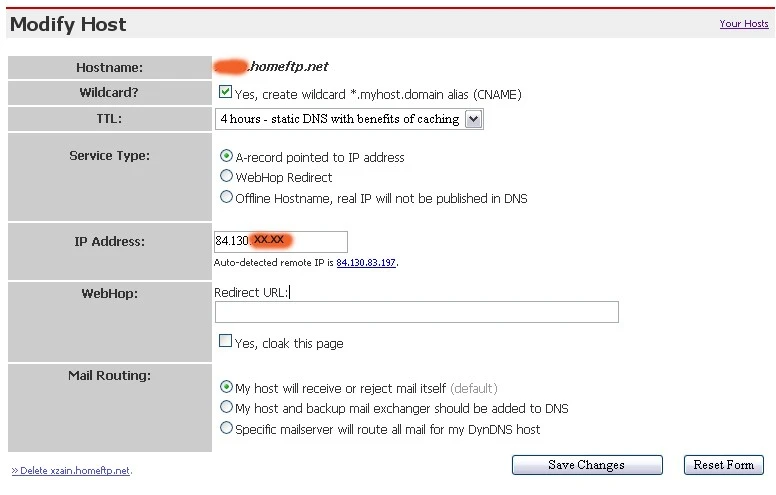Select My host will receive or reject mail
This screenshot has width=776, height=495.
coord(226,388)
